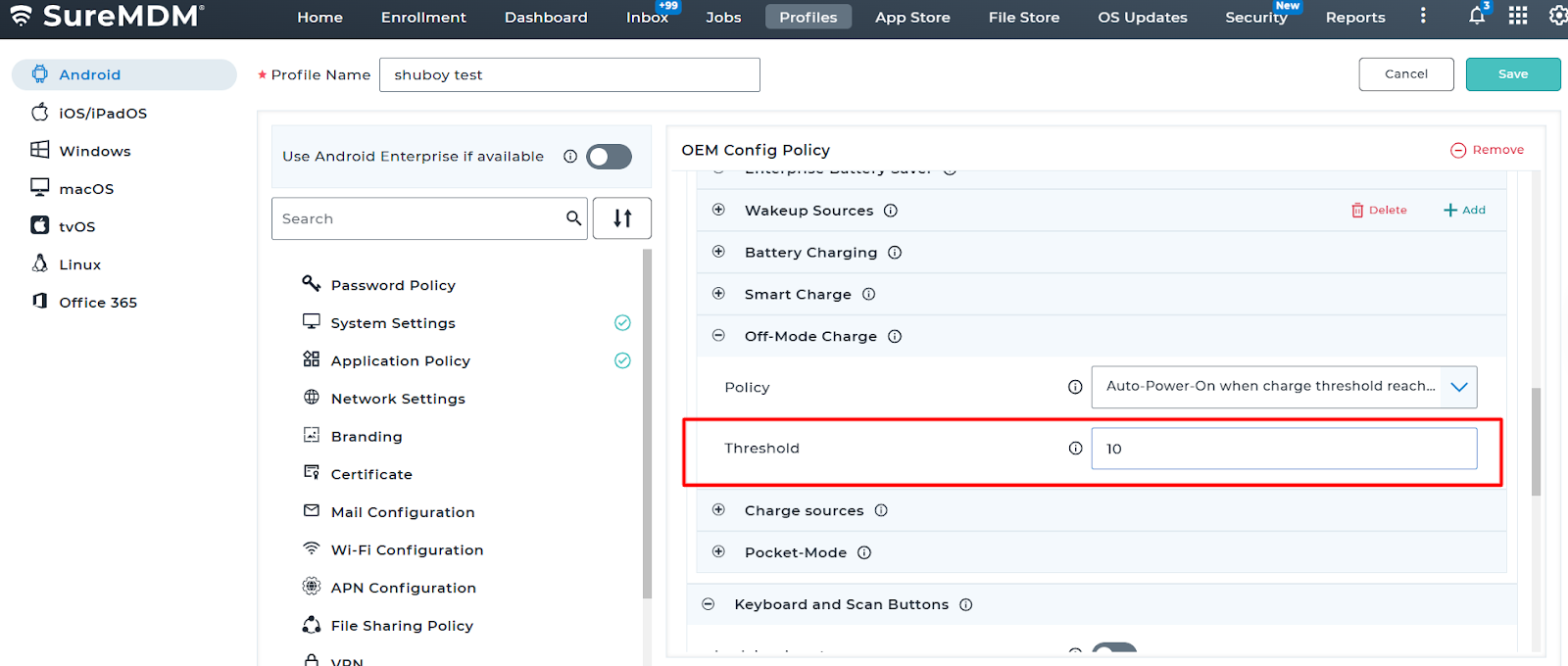1568x666 pixels.
Task: Switch to the iOS/iPadOS platform tab
Action: point(102,113)
